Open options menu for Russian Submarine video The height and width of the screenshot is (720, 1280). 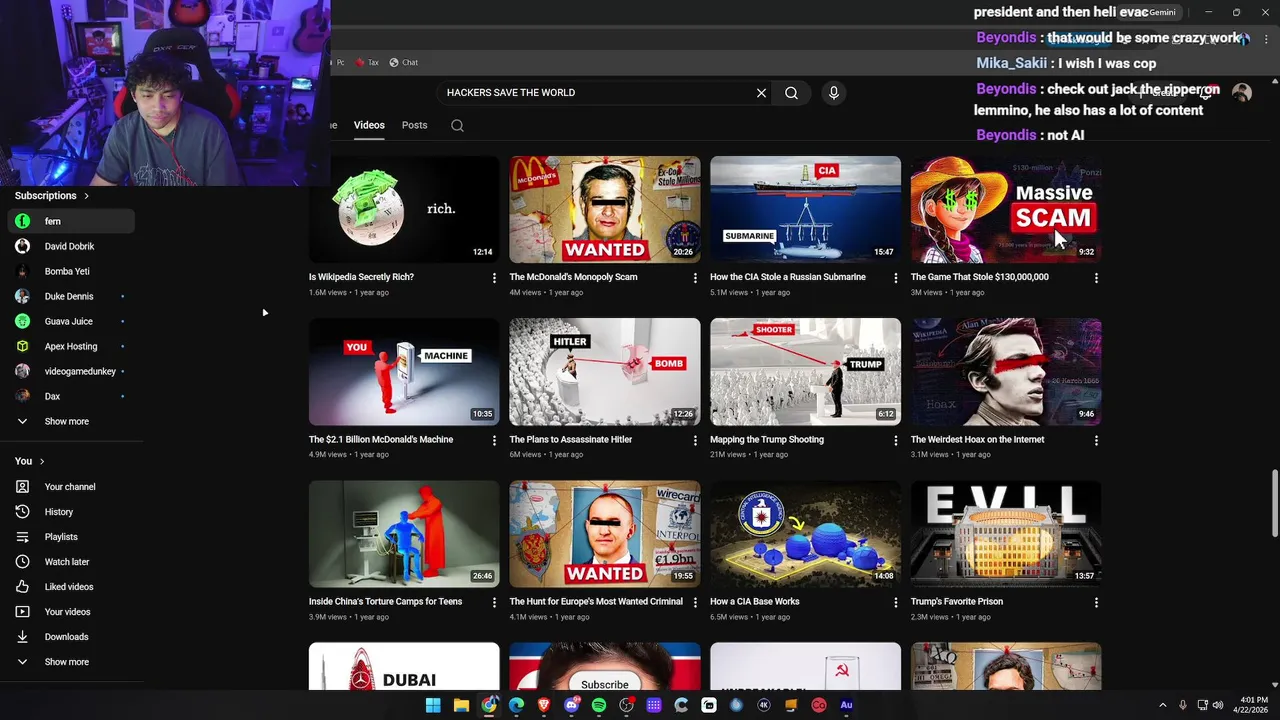[x=896, y=278]
